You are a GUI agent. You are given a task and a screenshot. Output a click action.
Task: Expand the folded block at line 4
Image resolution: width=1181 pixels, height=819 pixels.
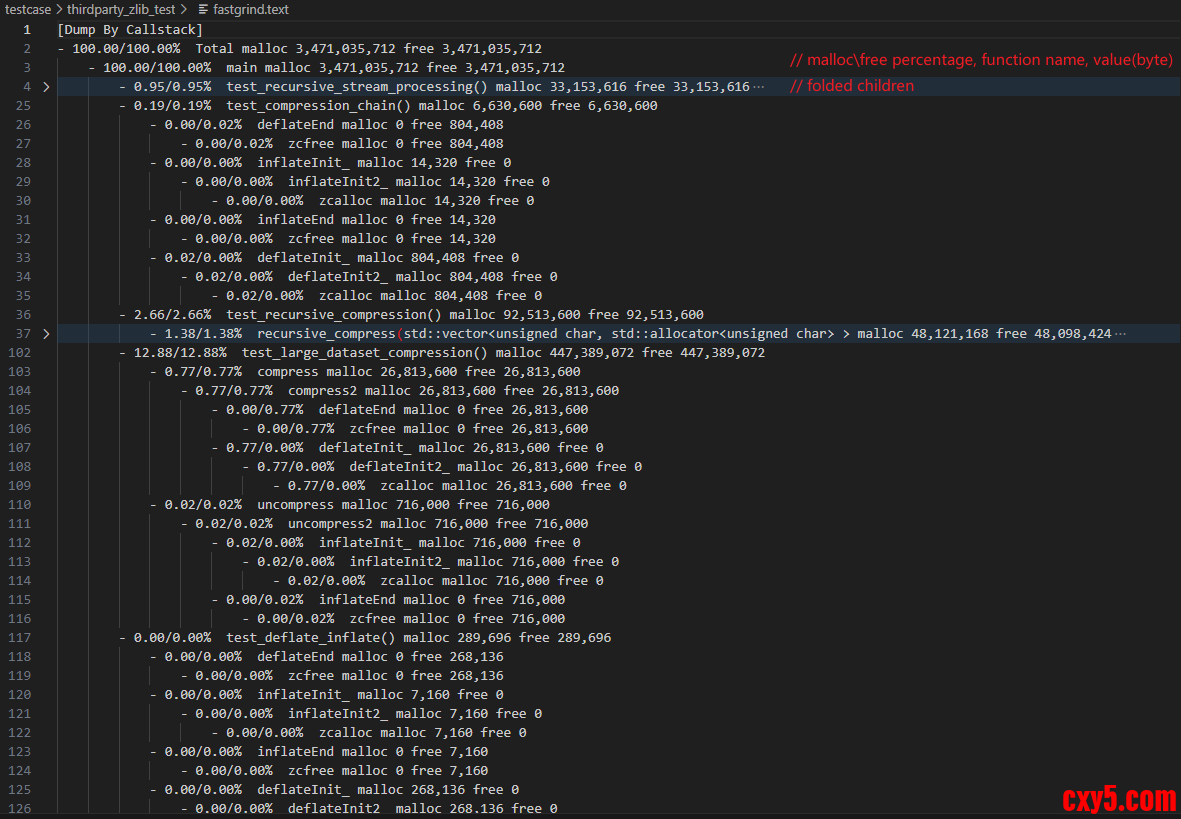46,87
